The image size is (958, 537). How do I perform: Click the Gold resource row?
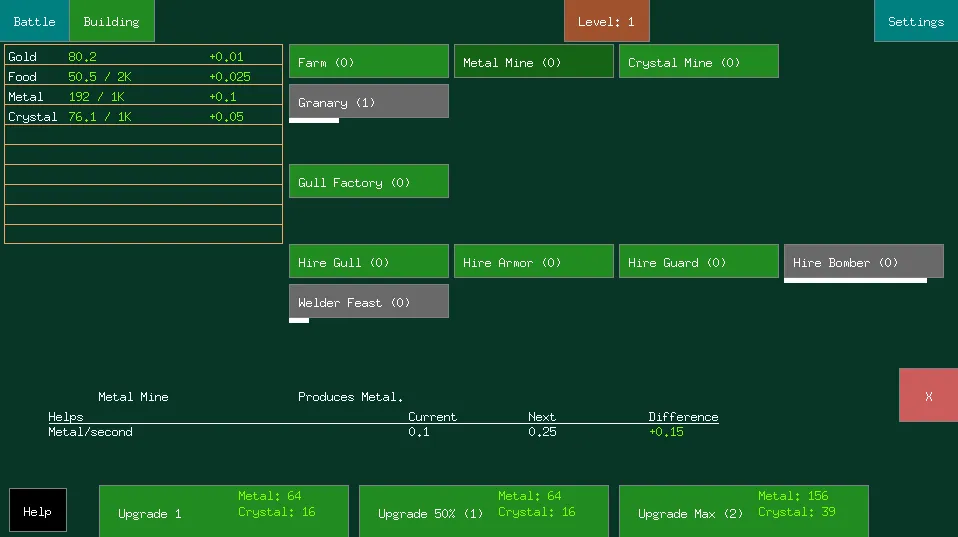[x=143, y=56]
